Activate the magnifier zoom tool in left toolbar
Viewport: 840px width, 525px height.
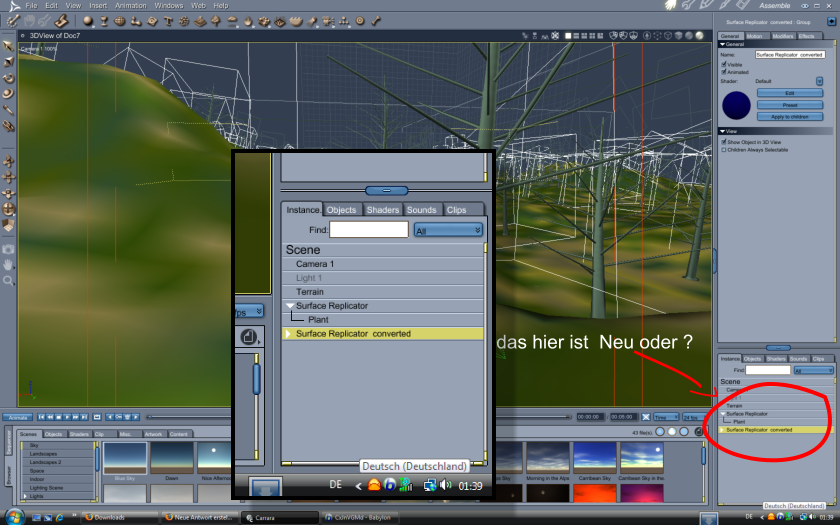8,281
